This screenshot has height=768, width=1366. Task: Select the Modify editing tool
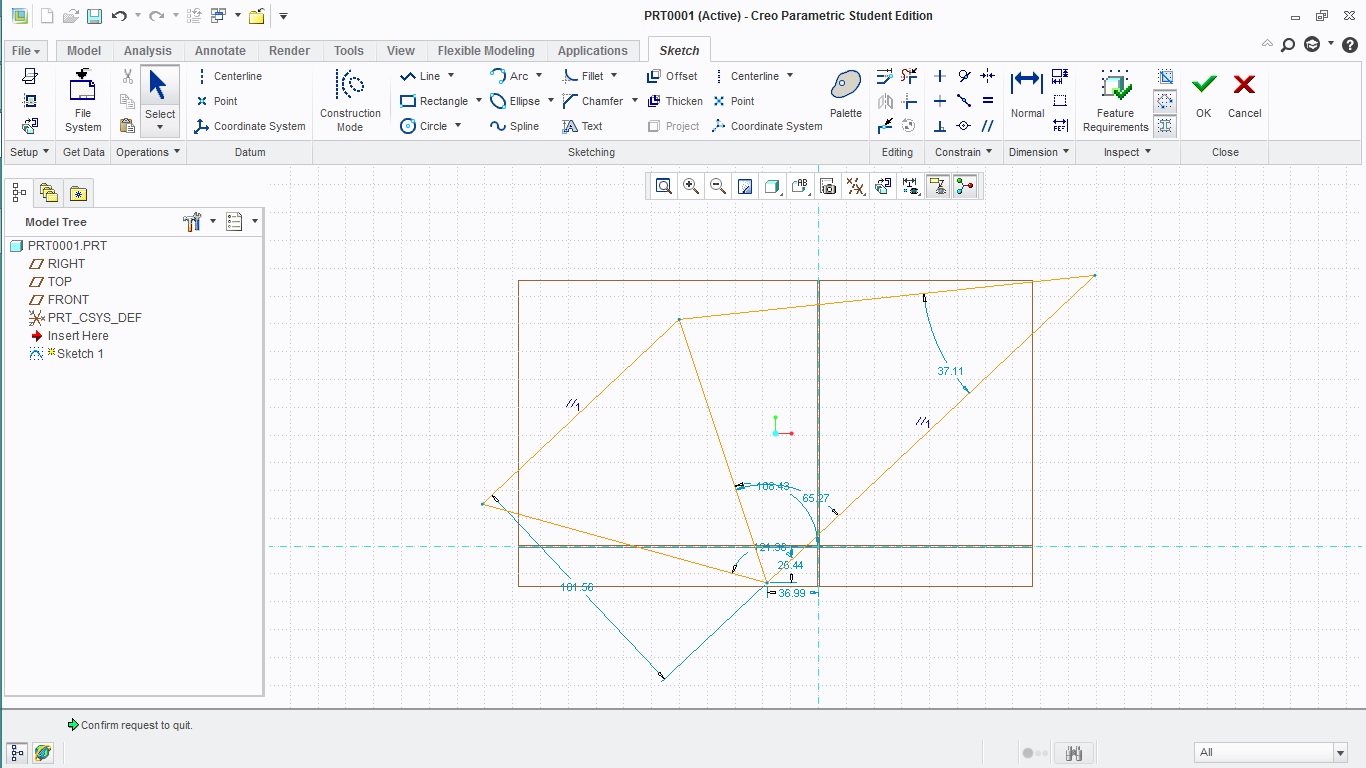tap(885, 76)
